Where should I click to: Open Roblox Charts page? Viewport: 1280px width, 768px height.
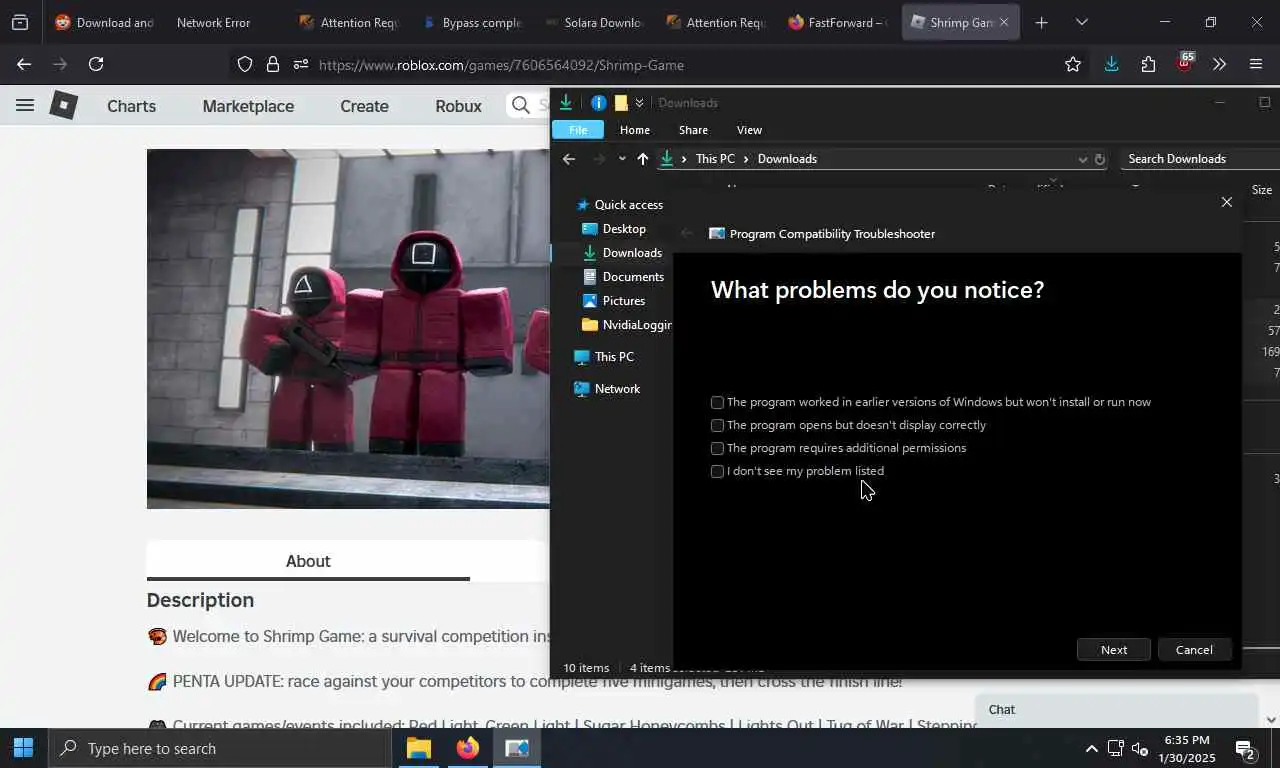131,106
